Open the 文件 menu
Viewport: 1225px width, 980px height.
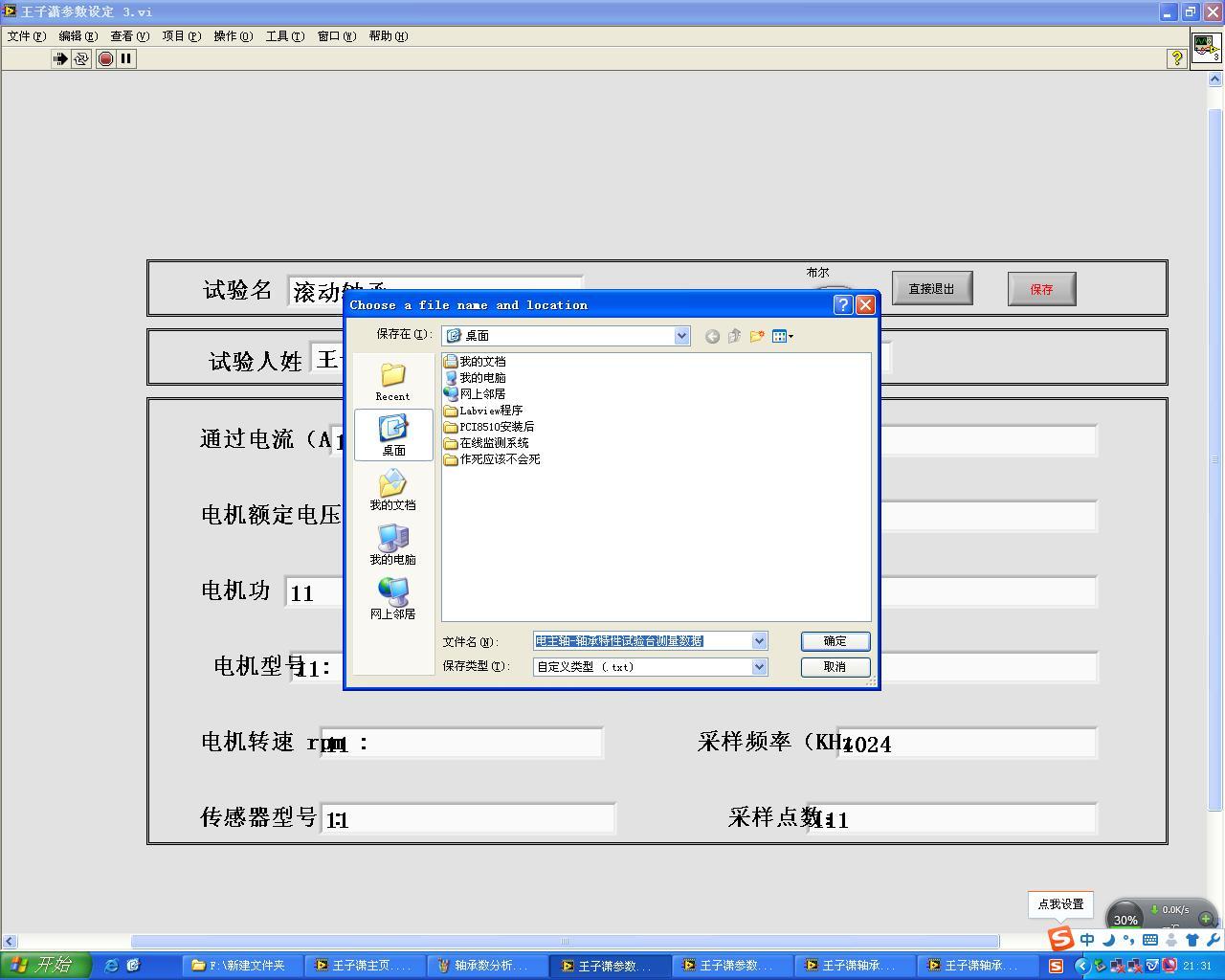click(x=27, y=35)
